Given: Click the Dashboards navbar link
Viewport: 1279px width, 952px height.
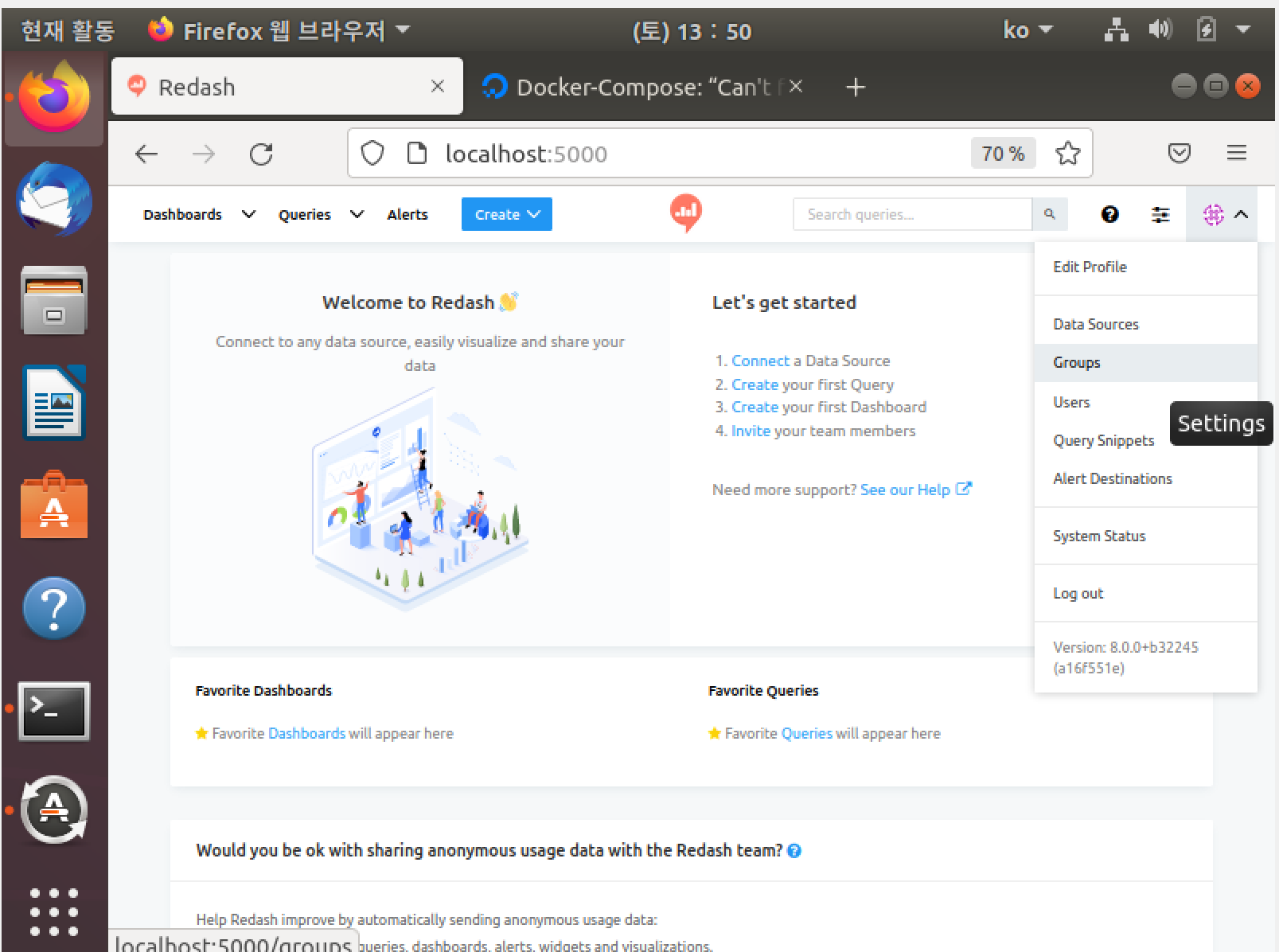Looking at the screenshot, I should tap(182, 214).
